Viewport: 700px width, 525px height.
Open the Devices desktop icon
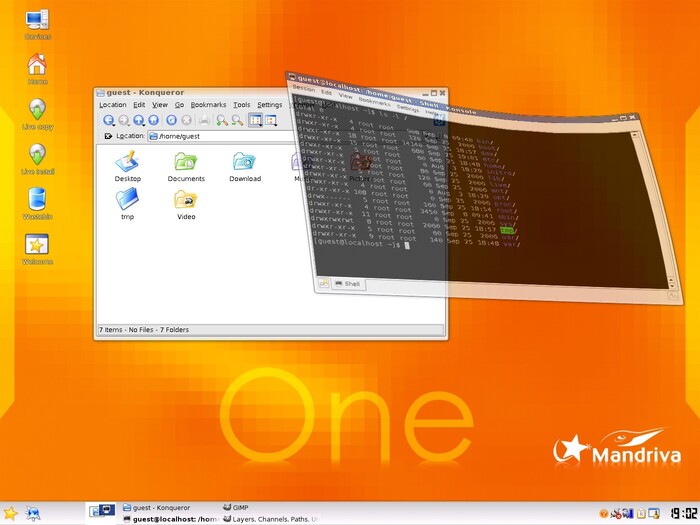tap(38, 25)
